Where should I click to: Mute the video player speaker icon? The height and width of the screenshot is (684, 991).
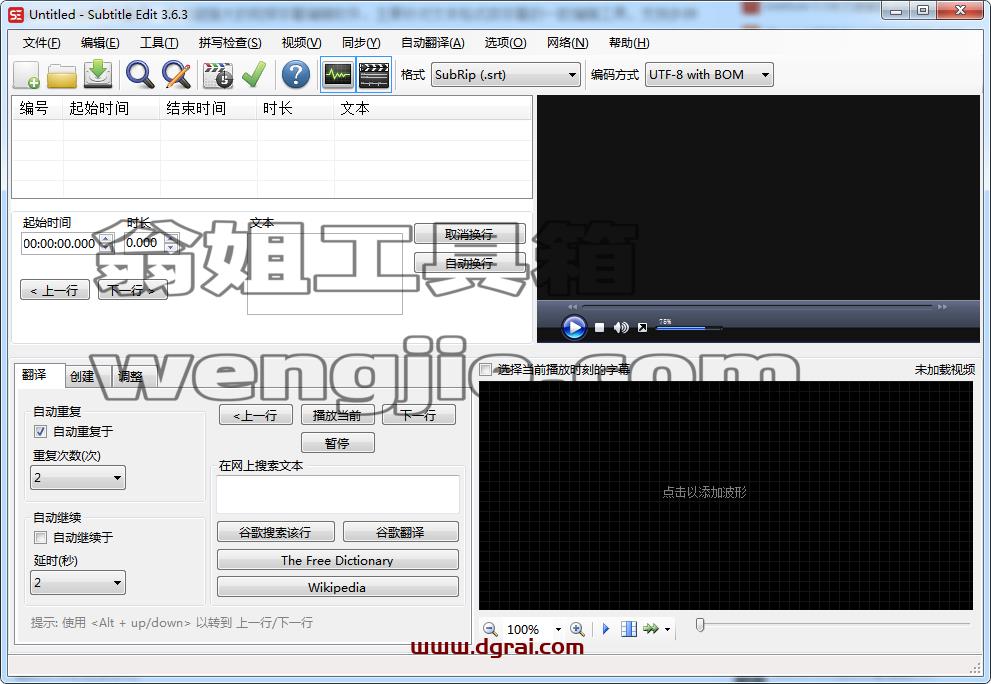coord(621,327)
